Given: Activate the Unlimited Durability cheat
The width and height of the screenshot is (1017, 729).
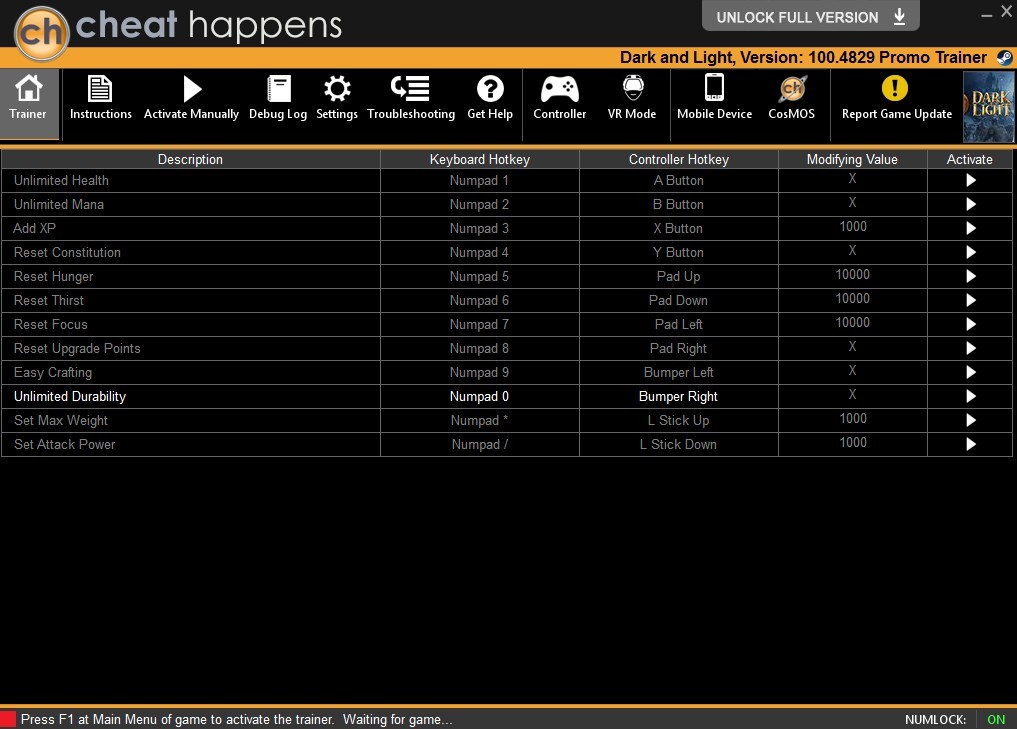Looking at the screenshot, I should click(970, 396).
